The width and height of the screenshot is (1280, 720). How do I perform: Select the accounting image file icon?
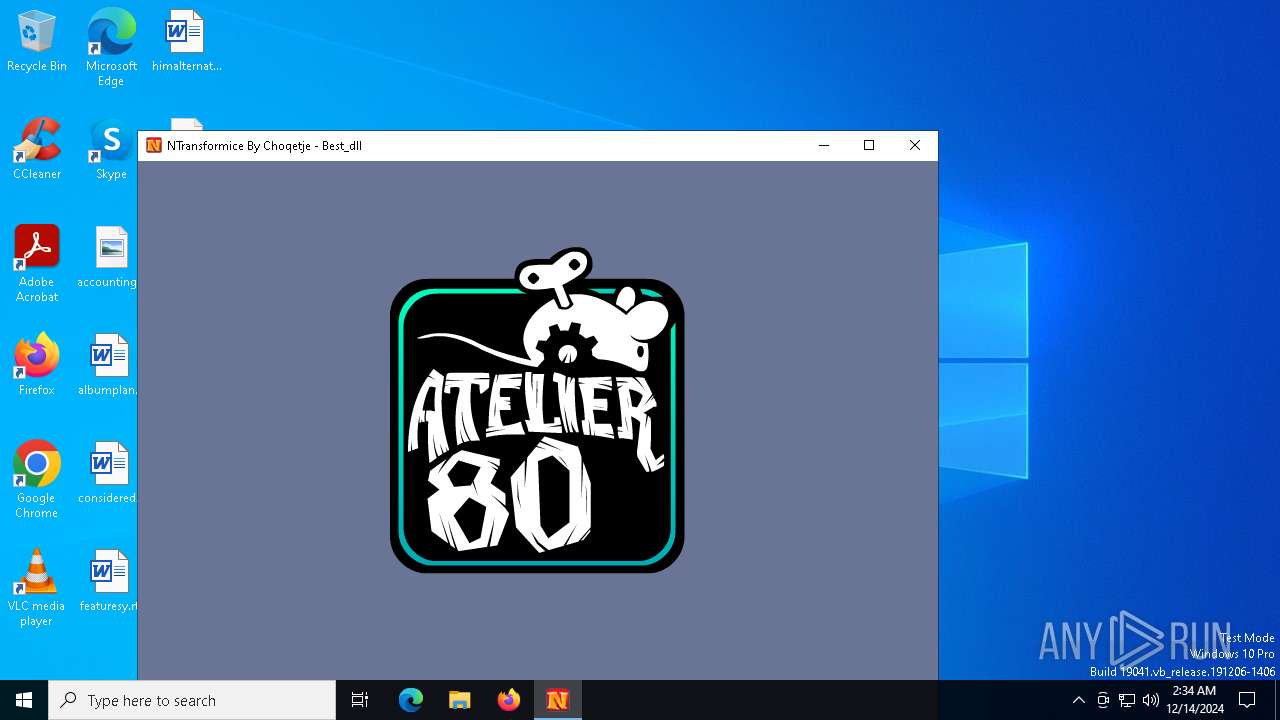tap(108, 258)
